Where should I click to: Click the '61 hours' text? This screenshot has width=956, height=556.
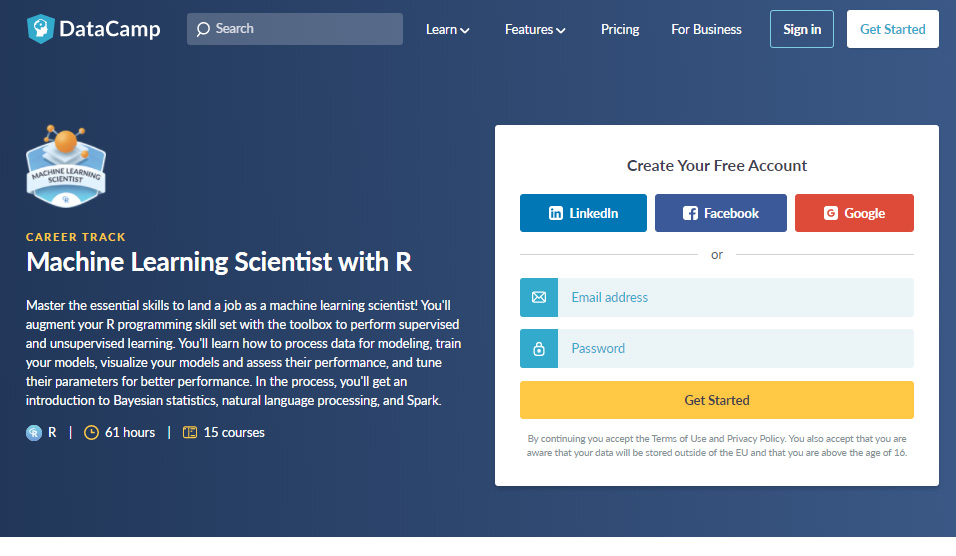tap(130, 433)
